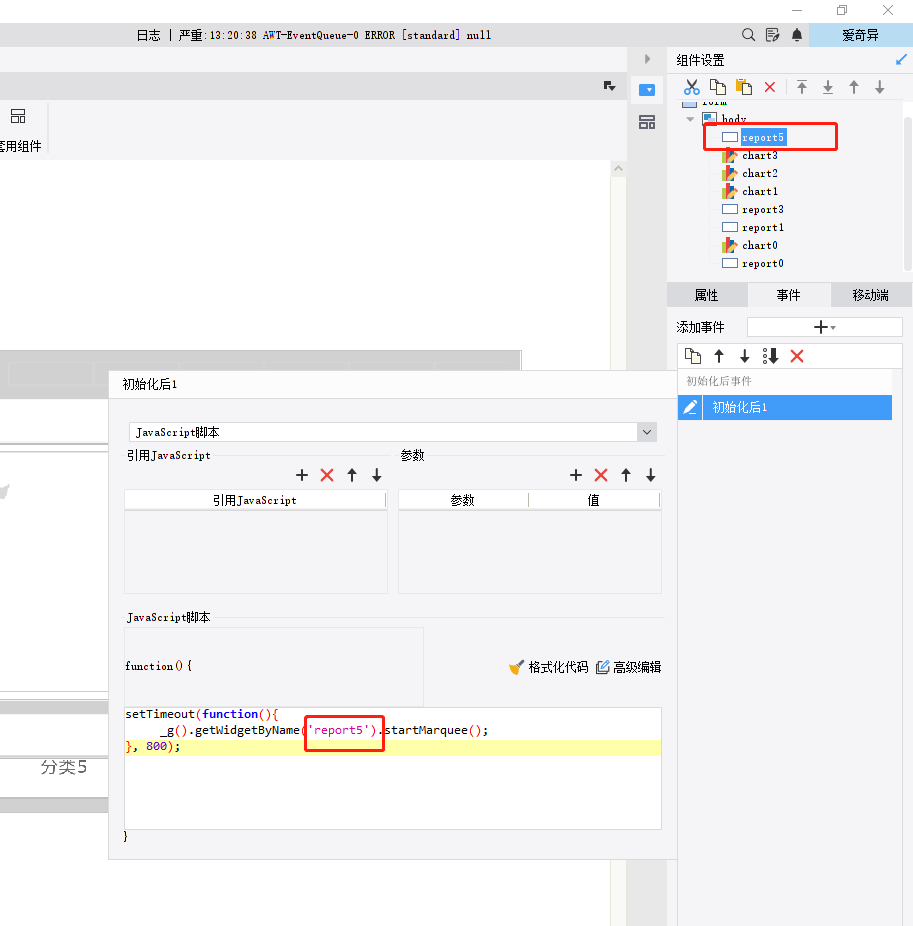
Task: Select the 初始化后1 event row
Action: 785,407
